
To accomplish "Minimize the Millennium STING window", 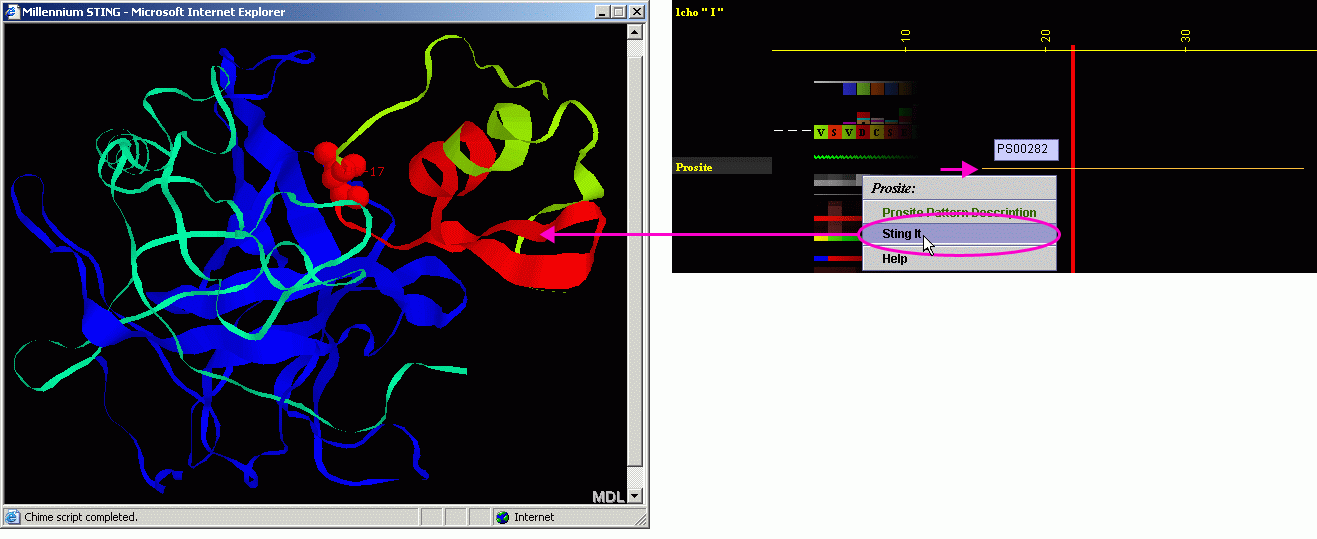I will point(603,12).
